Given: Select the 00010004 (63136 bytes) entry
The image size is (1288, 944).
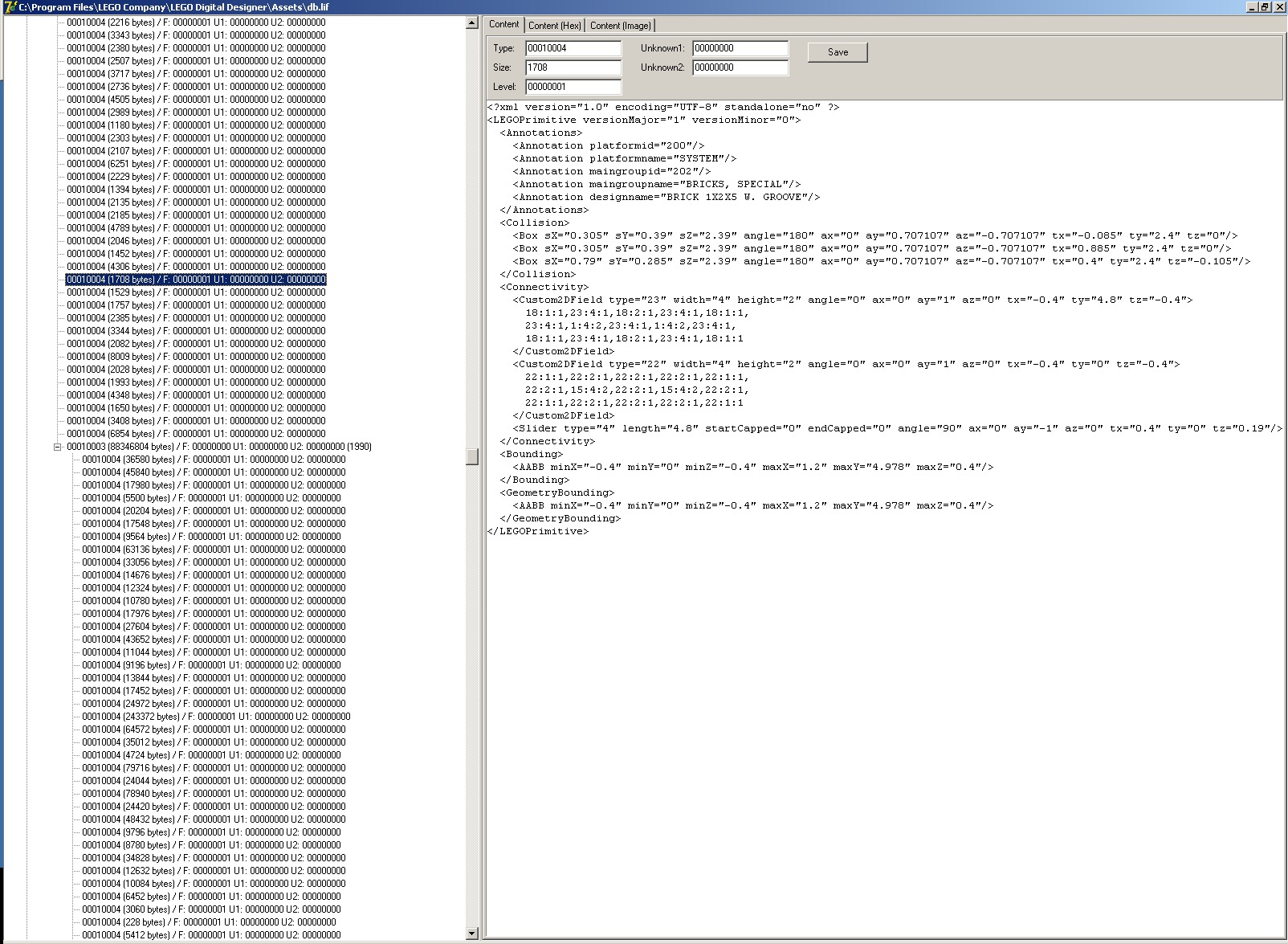Looking at the screenshot, I should coord(214,550).
